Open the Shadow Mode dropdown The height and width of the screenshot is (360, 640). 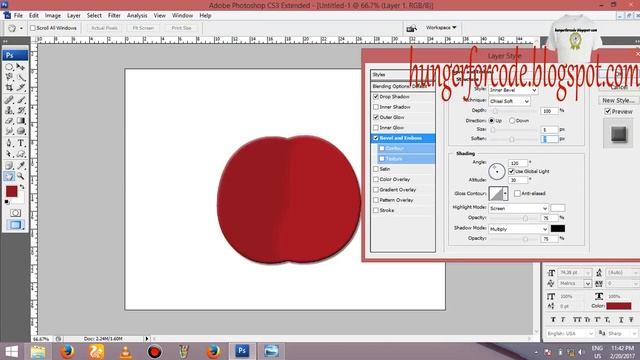(518, 229)
